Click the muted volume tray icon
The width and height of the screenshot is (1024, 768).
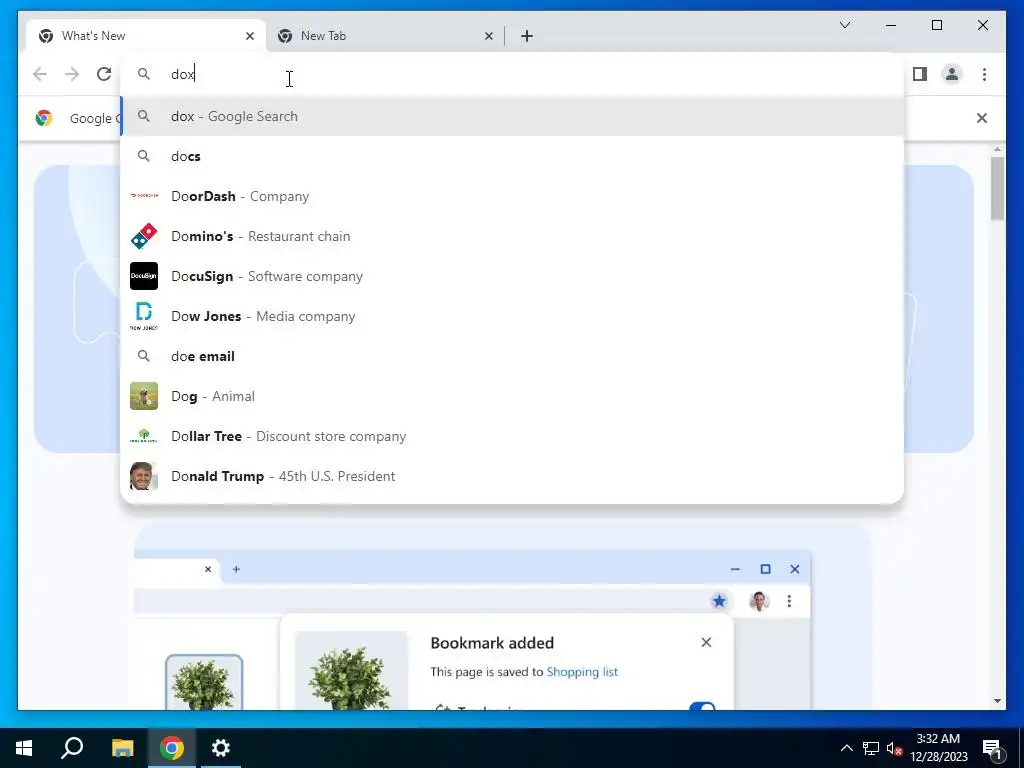894,748
